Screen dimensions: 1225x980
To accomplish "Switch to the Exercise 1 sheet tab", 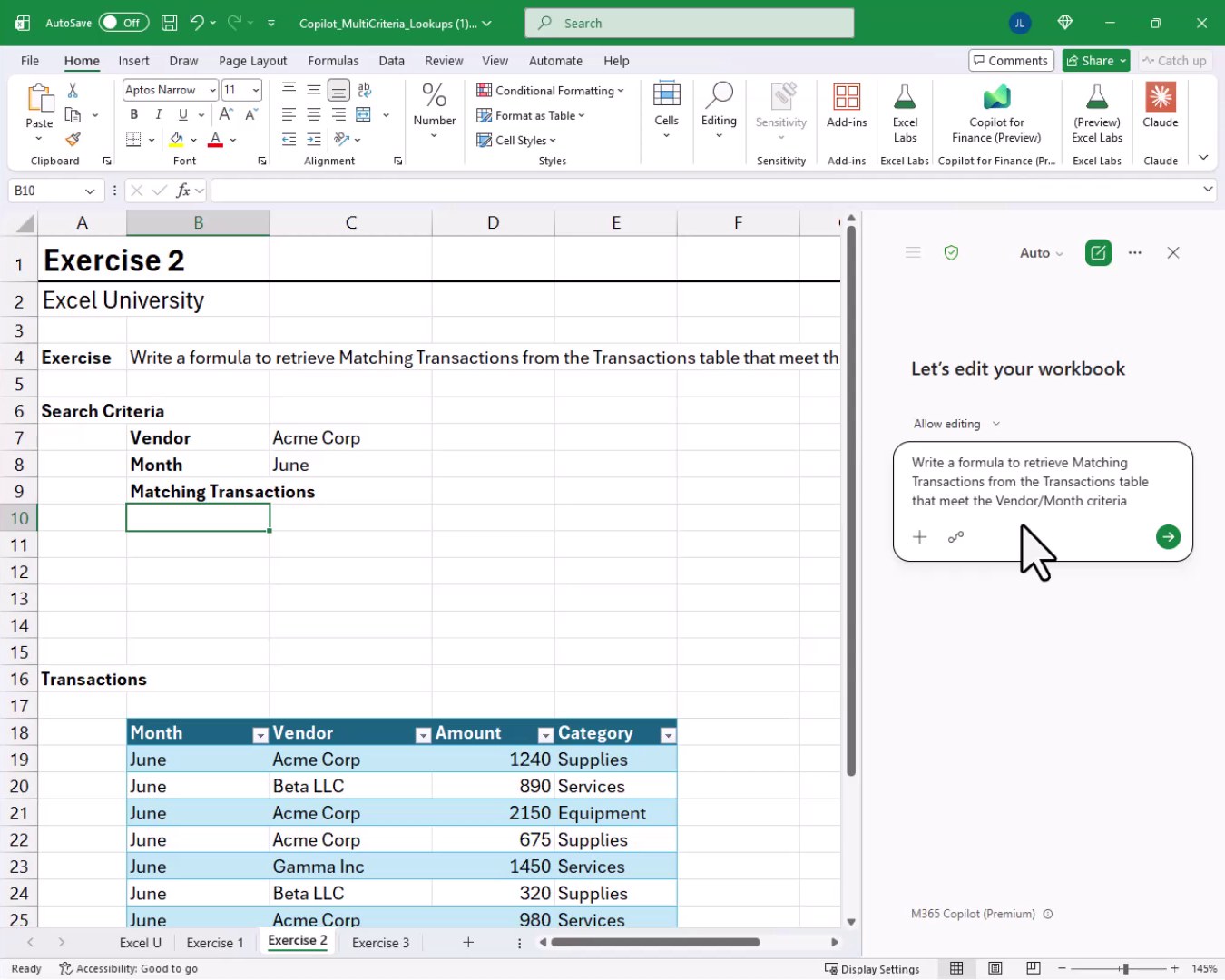I will (215, 943).
